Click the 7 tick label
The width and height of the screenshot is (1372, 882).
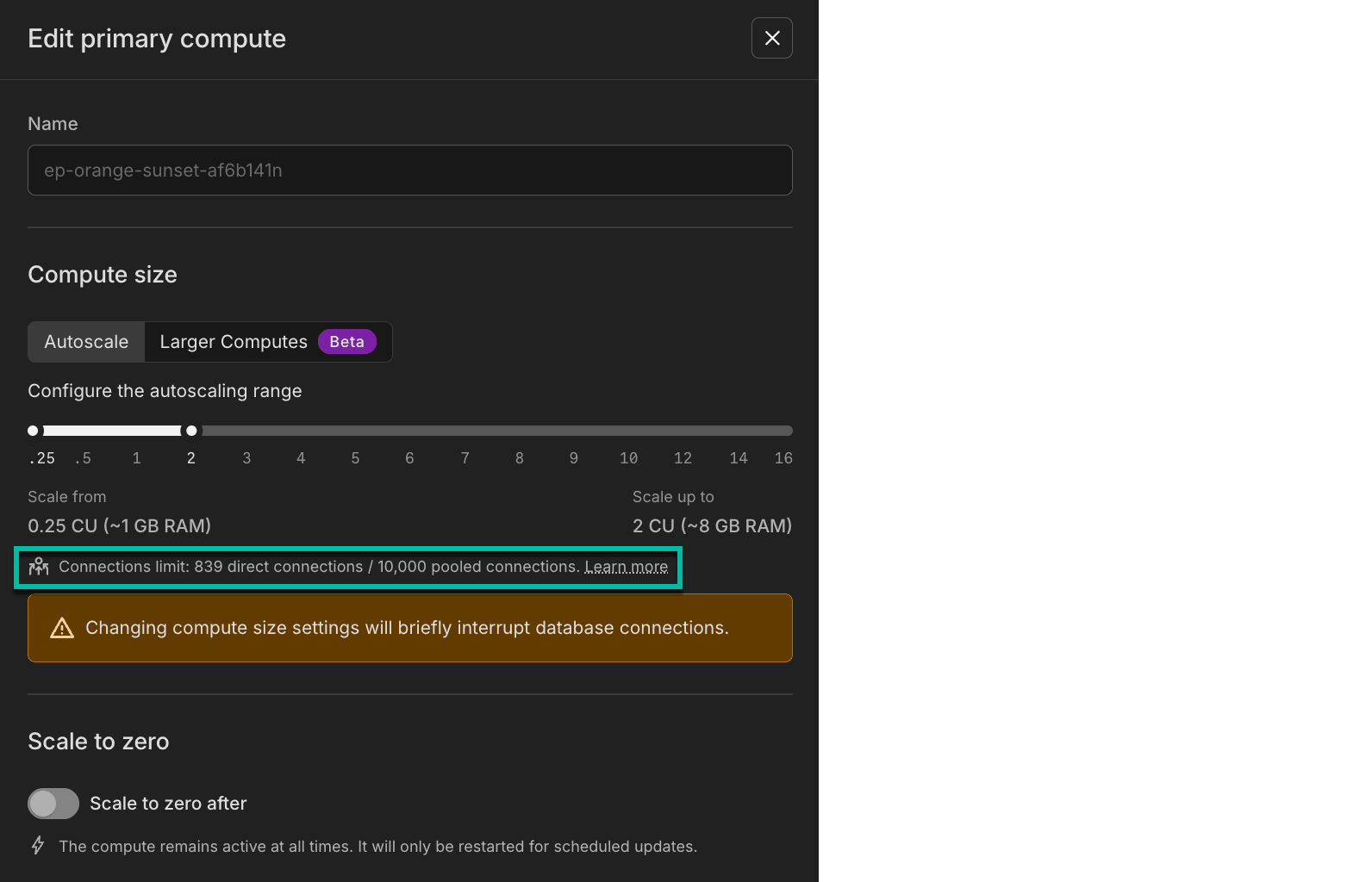tap(465, 458)
